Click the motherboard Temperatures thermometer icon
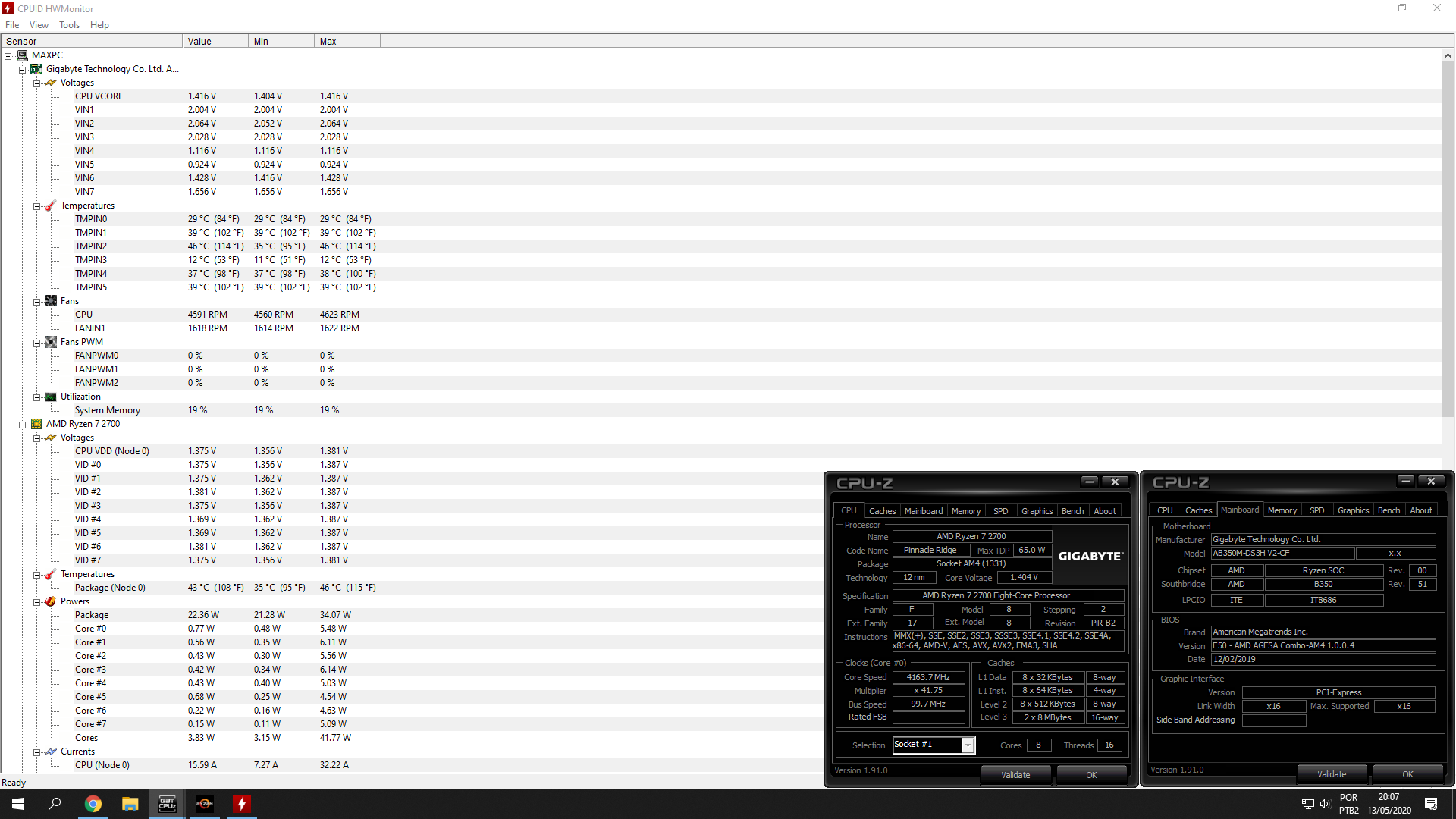Viewport: 1456px width, 819px height. (x=51, y=206)
